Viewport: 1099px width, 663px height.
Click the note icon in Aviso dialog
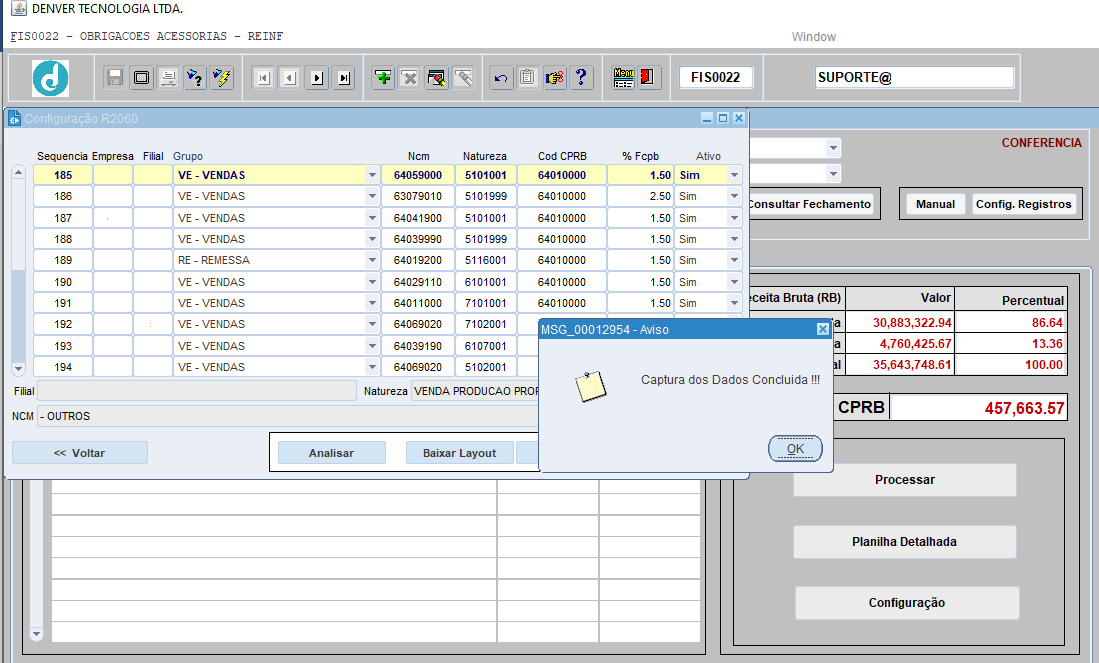[x=591, y=386]
